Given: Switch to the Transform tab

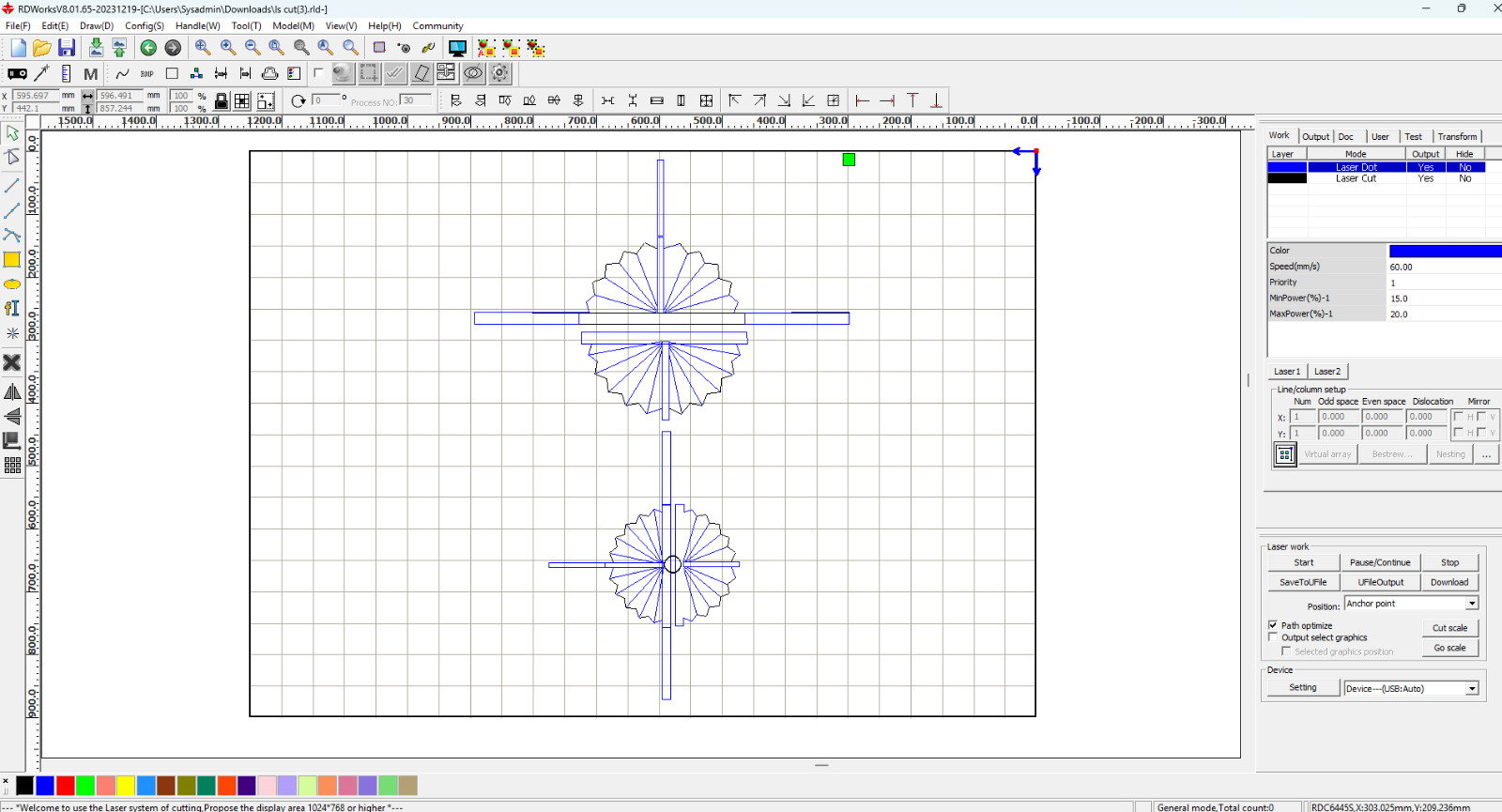Looking at the screenshot, I should pyautogui.click(x=1458, y=137).
